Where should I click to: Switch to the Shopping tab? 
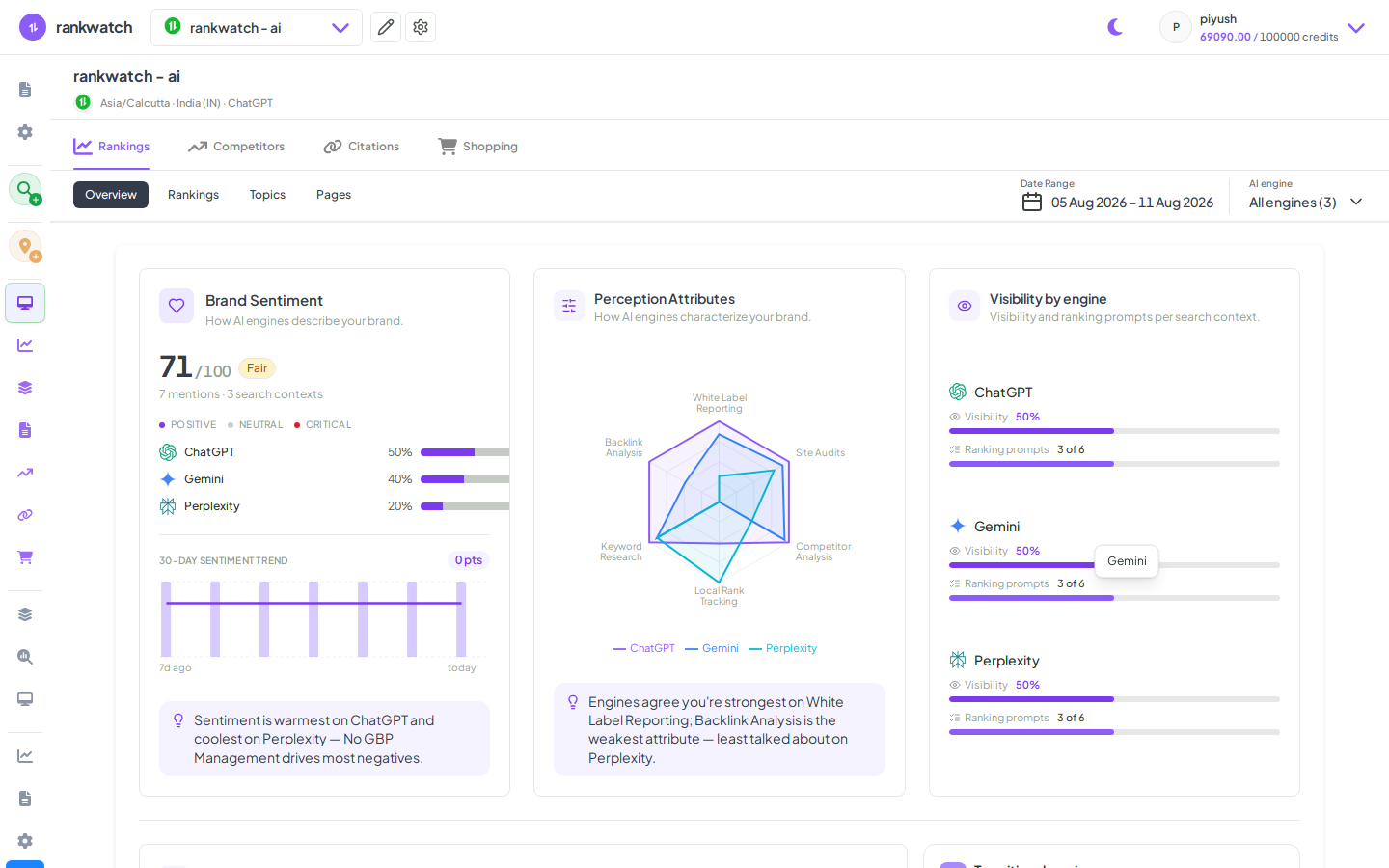[478, 147]
